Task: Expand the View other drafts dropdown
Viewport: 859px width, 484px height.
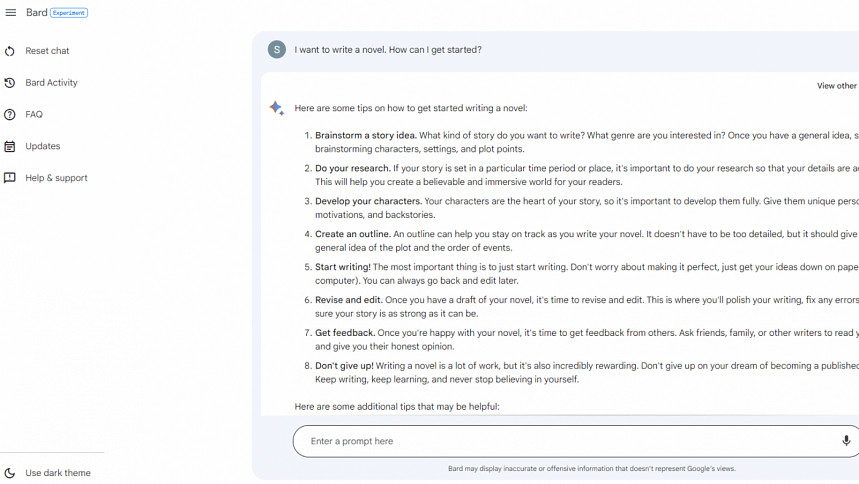Action: [x=837, y=86]
